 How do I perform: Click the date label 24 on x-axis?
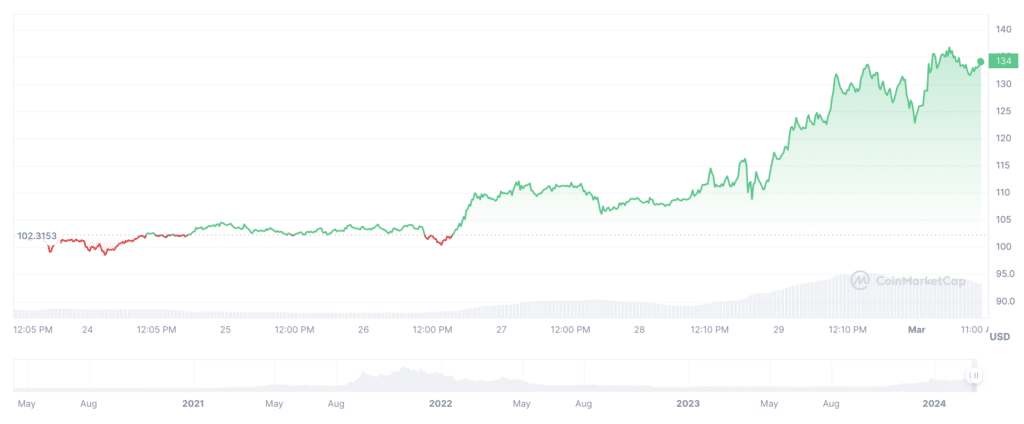pos(88,329)
